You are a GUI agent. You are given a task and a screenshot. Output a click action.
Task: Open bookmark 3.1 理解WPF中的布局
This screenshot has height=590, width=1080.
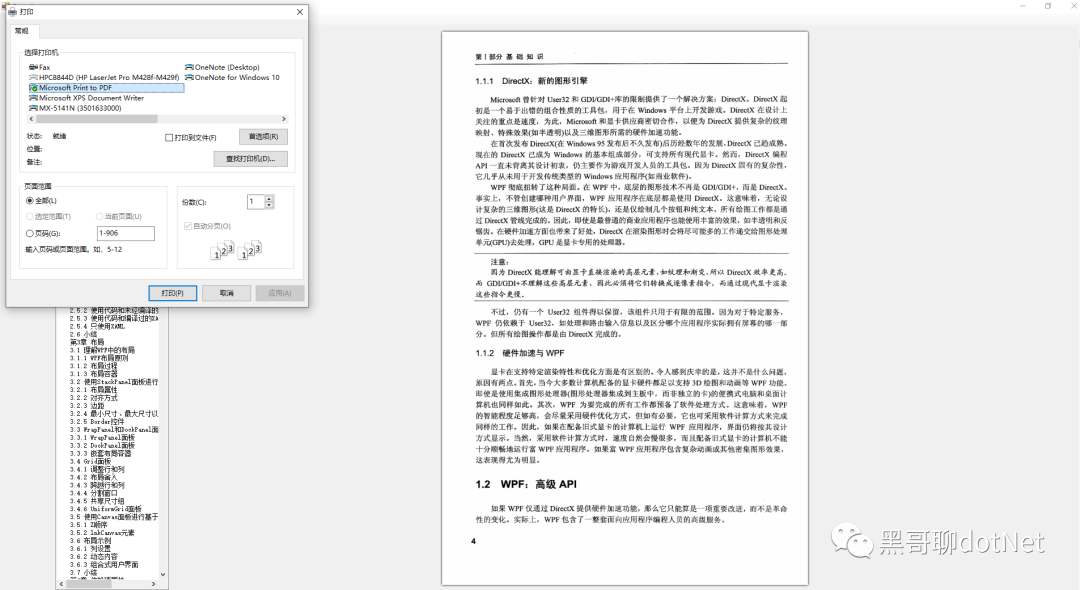pos(102,350)
